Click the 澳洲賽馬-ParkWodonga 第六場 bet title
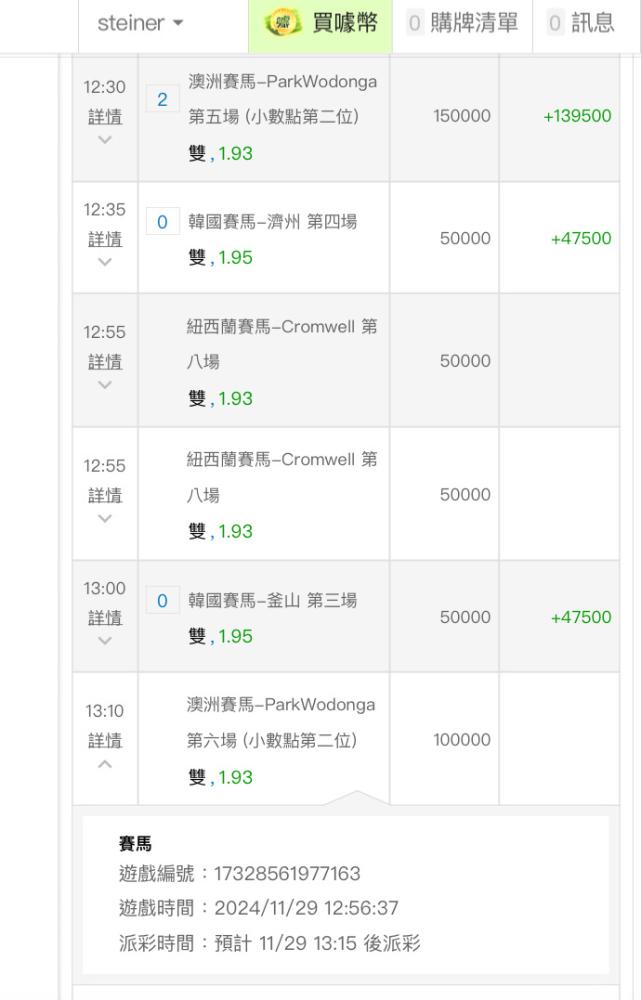 [281, 723]
